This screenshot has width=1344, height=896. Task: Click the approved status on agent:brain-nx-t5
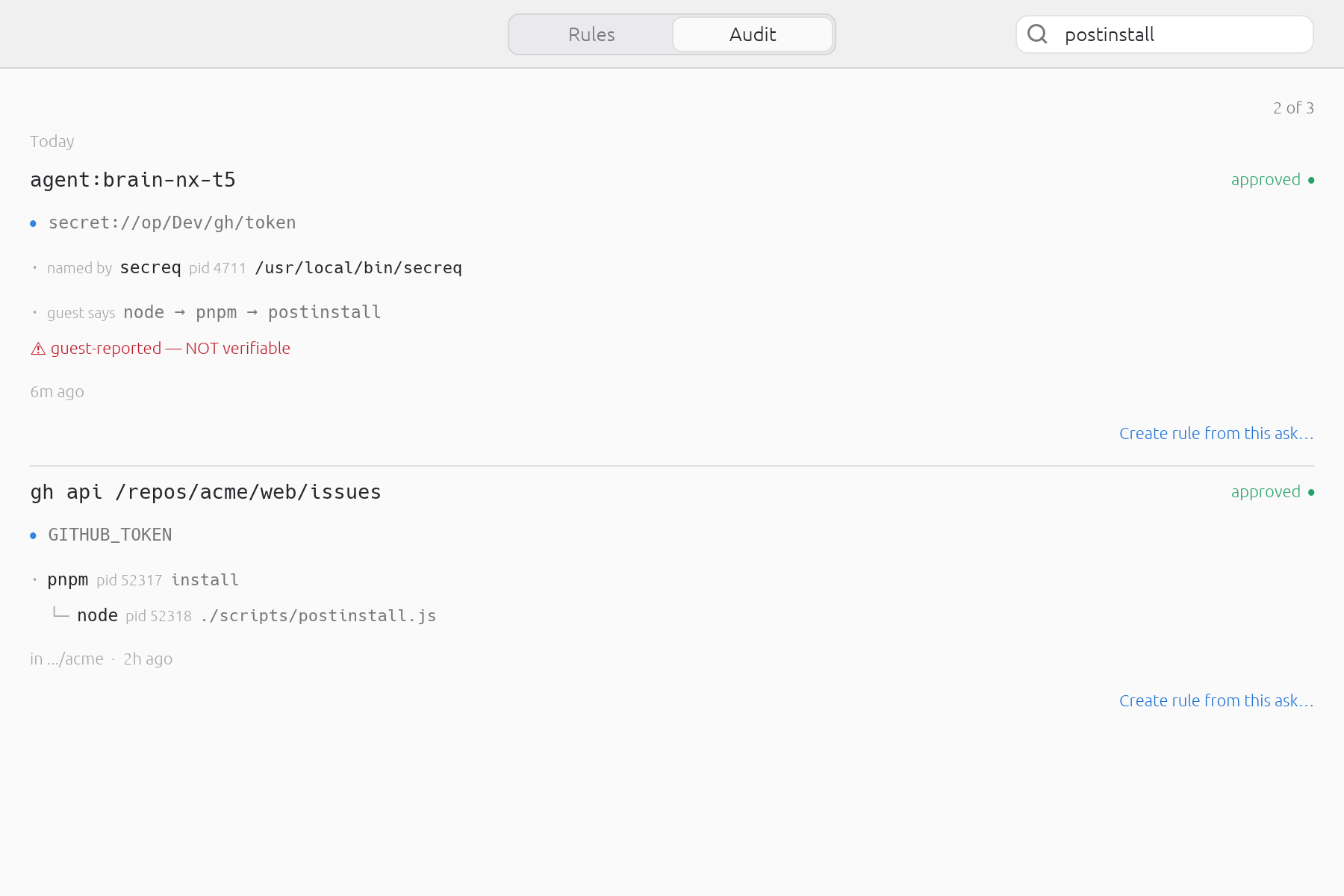click(1266, 180)
